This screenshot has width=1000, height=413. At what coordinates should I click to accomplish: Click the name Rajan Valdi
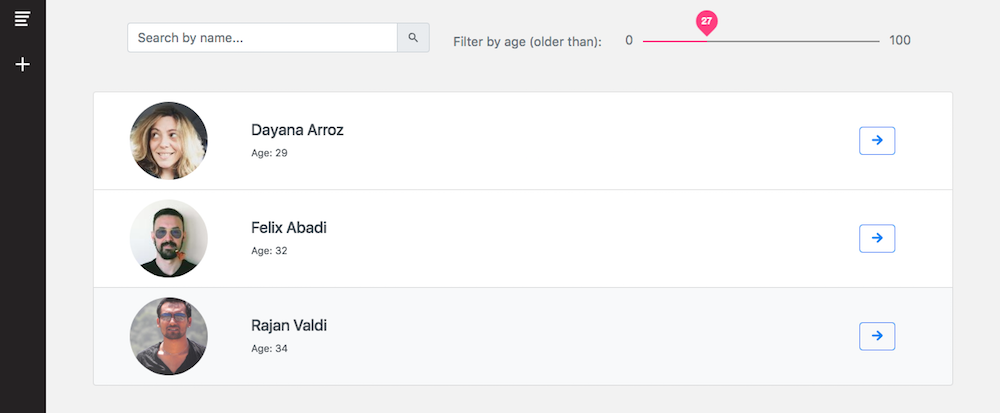289,326
